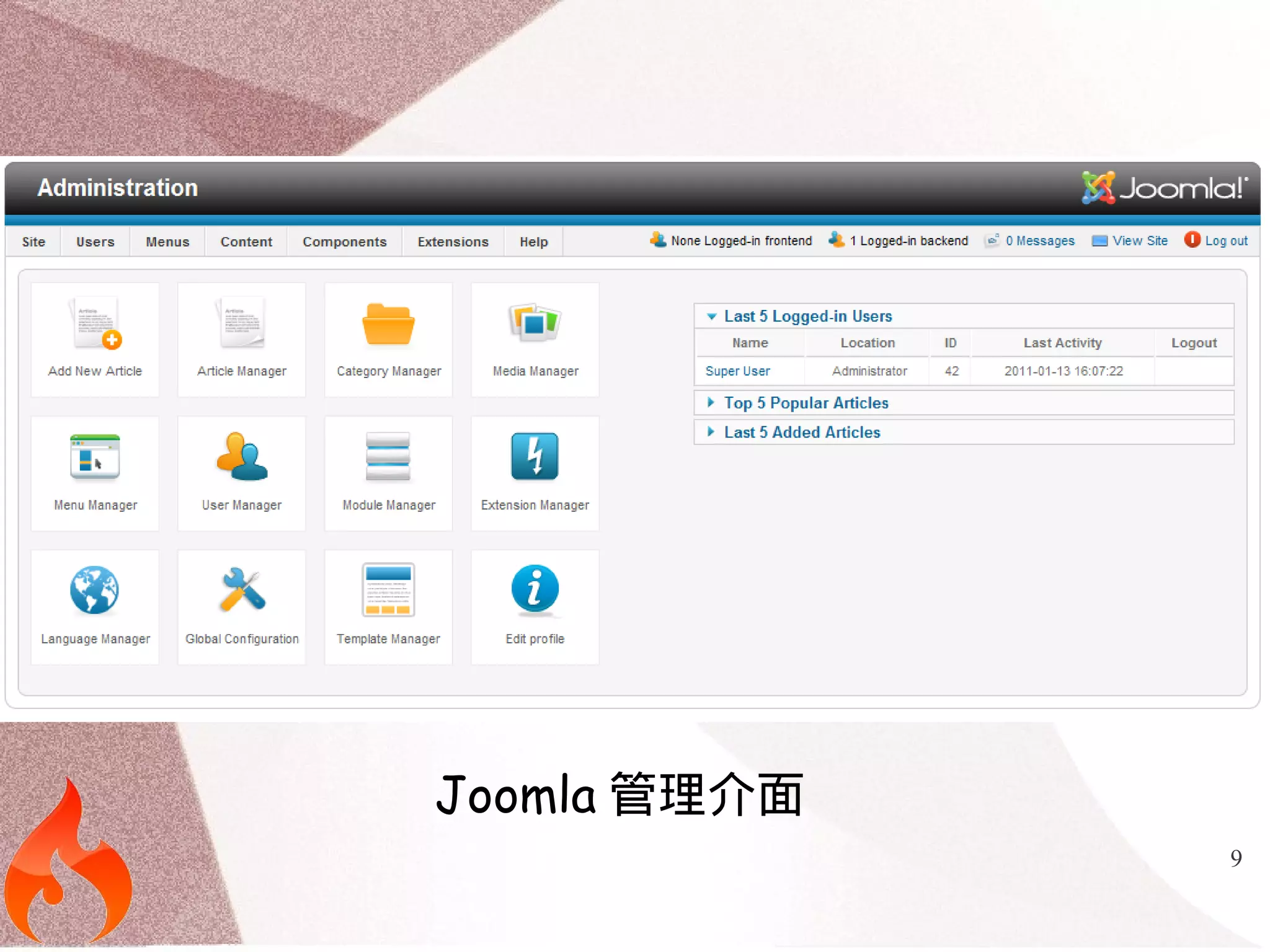Click the Global Configuration label

point(242,639)
